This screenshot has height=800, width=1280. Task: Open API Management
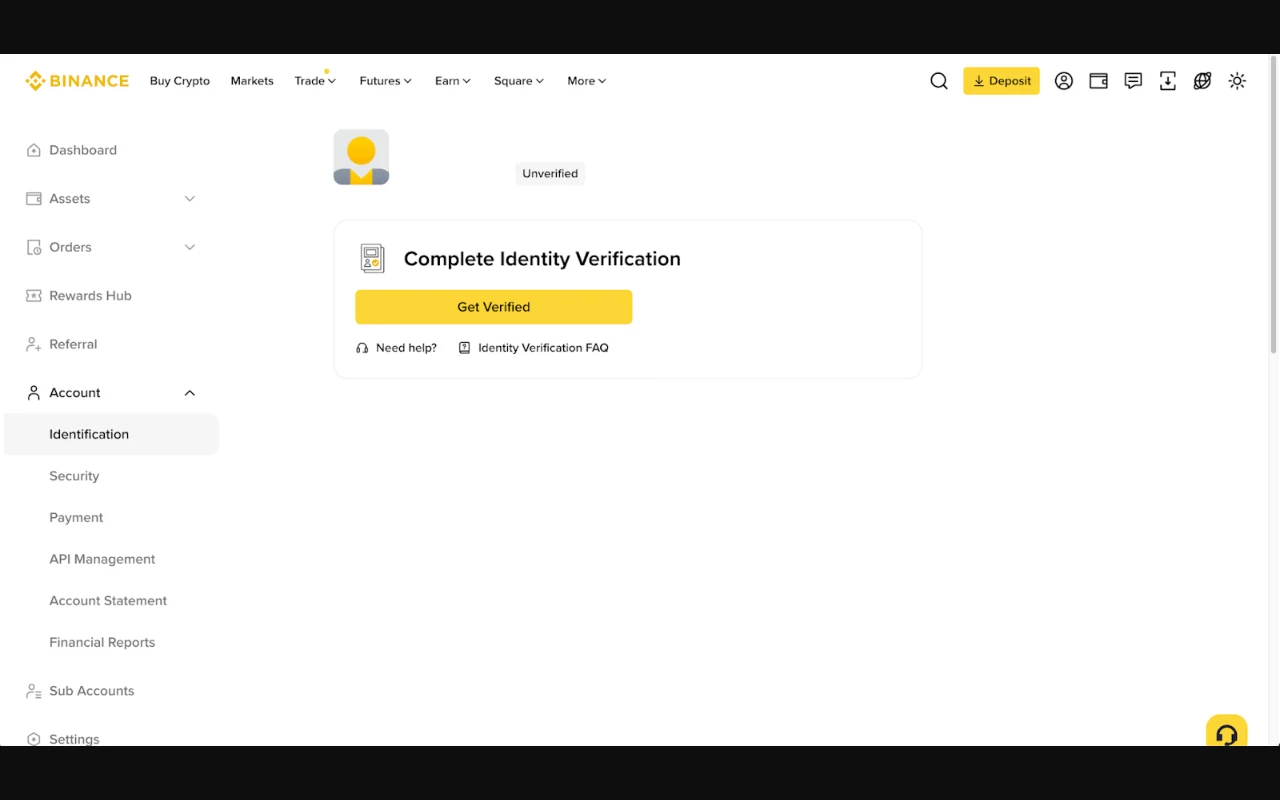(x=102, y=559)
